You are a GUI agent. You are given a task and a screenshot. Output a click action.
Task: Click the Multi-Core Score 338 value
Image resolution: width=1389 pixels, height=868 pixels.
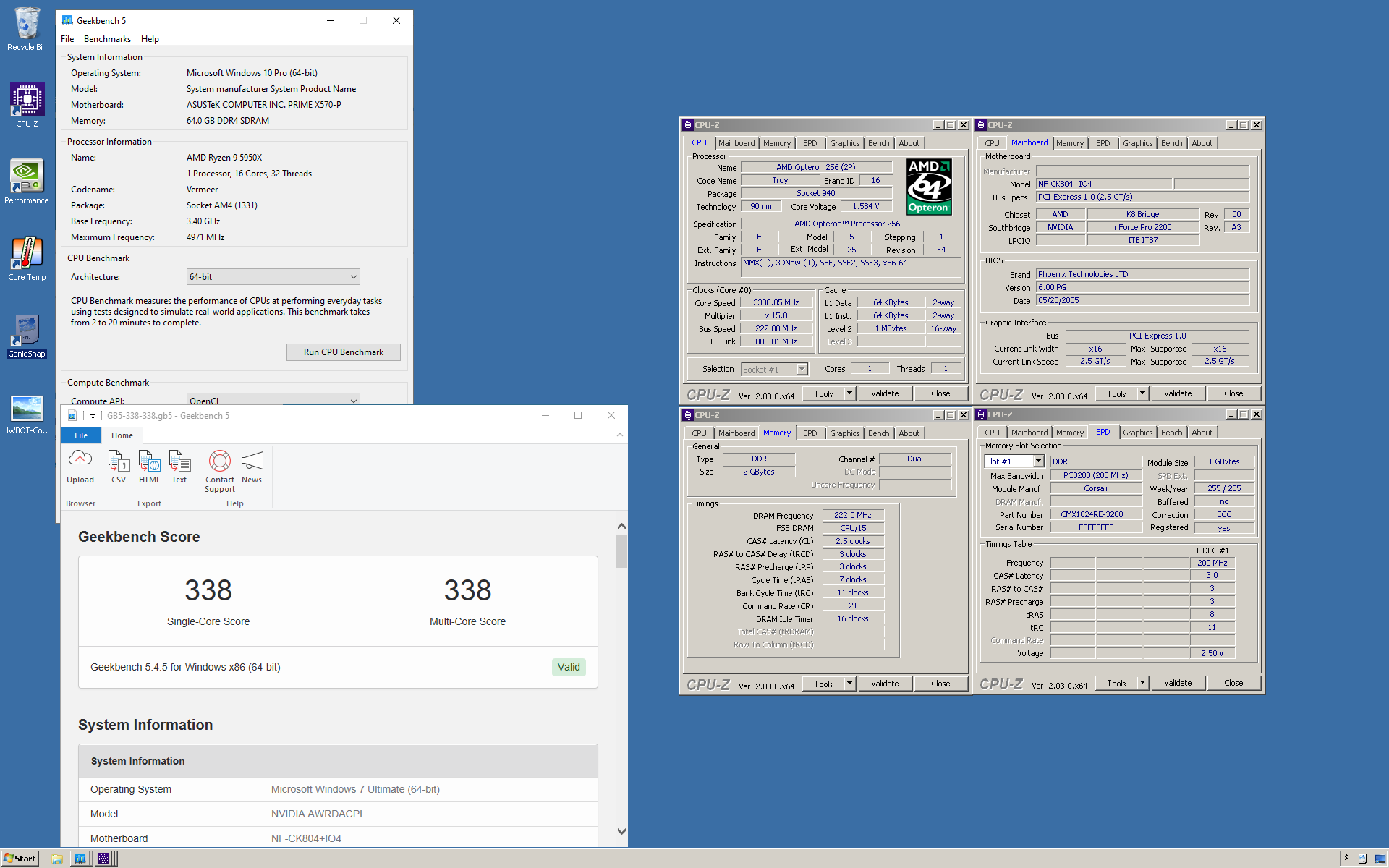[x=467, y=590]
